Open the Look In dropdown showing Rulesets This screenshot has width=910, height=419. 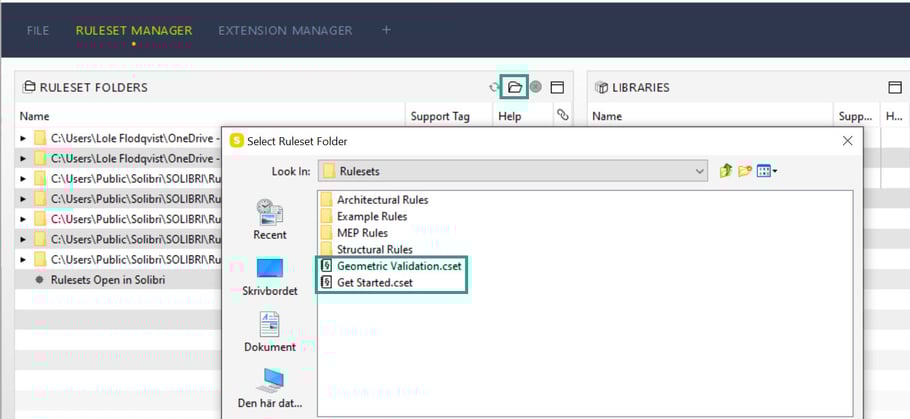click(512, 171)
